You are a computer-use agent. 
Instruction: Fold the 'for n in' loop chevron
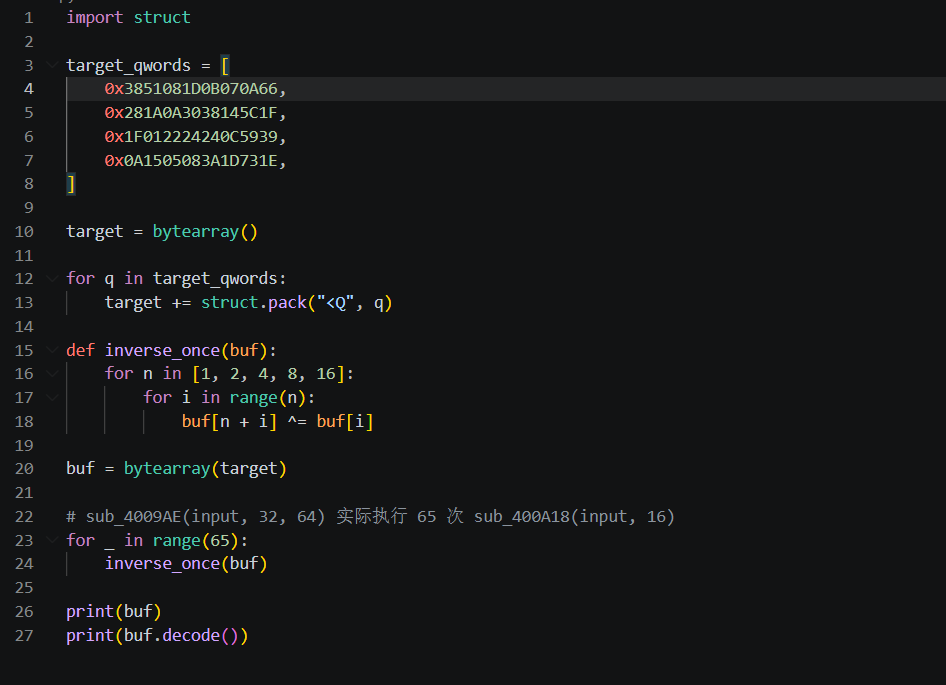pyautogui.click(x=52, y=374)
